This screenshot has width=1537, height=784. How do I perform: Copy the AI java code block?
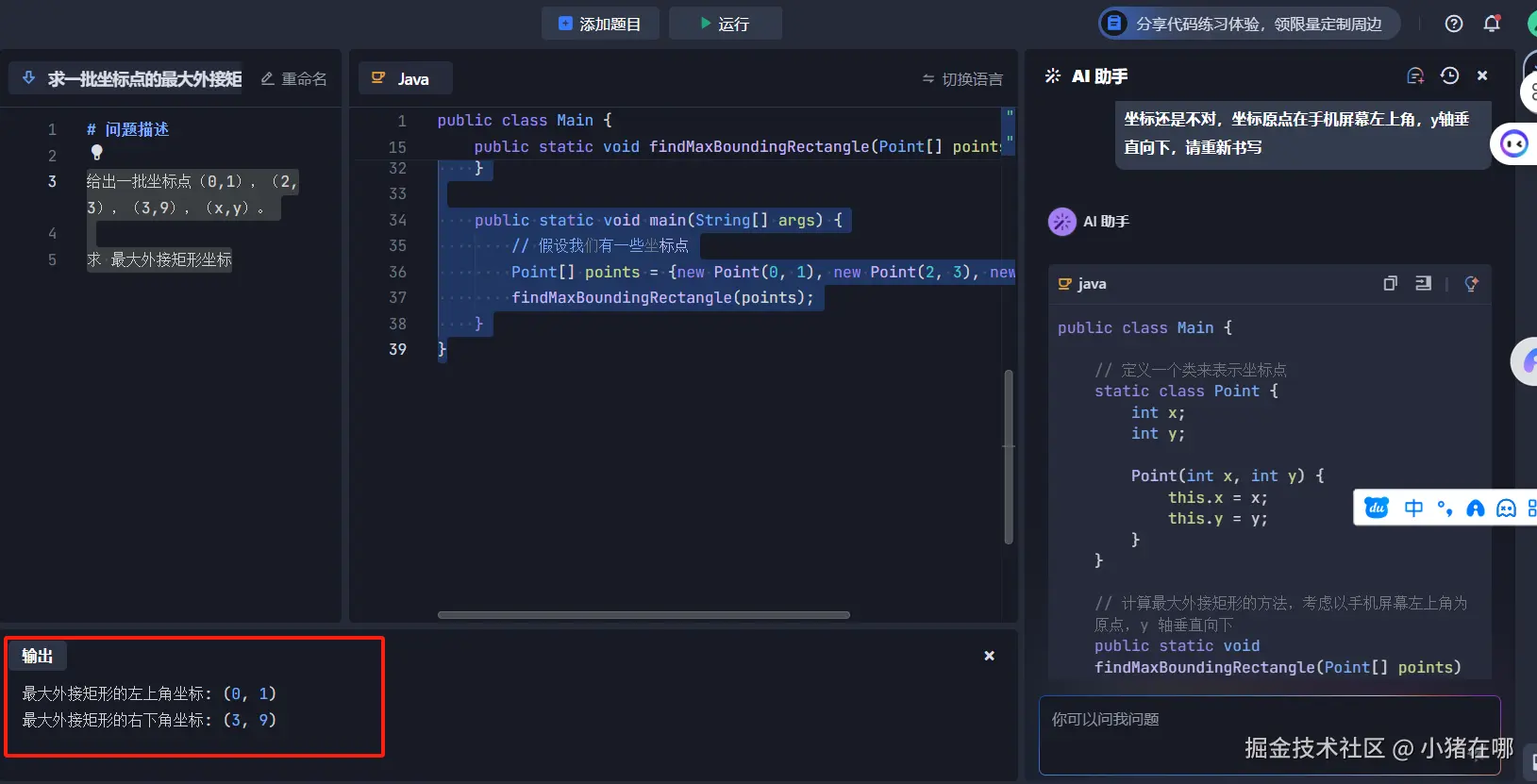[x=1390, y=283]
